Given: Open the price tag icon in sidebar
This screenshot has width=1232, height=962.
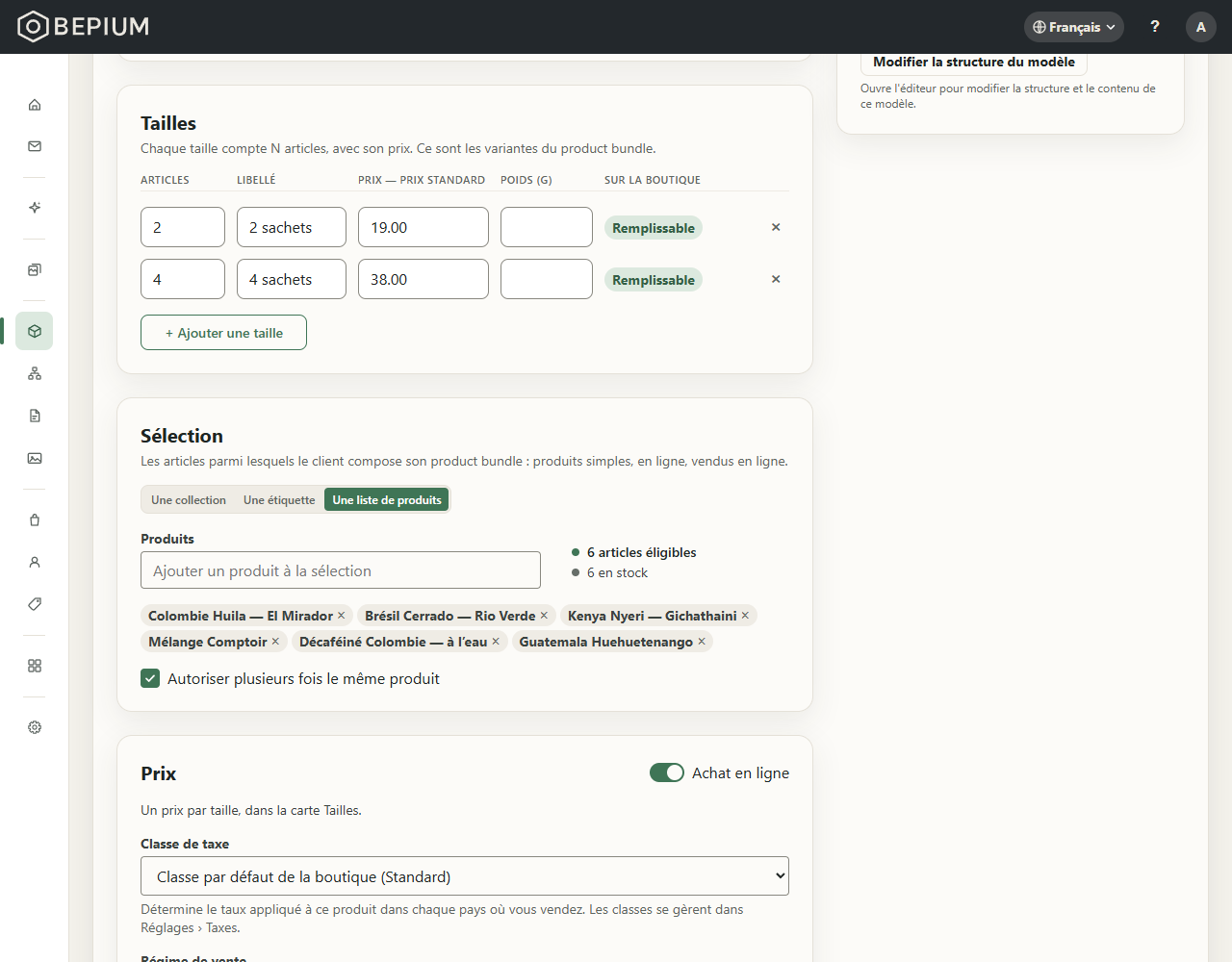Looking at the screenshot, I should pyautogui.click(x=35, y=604).
